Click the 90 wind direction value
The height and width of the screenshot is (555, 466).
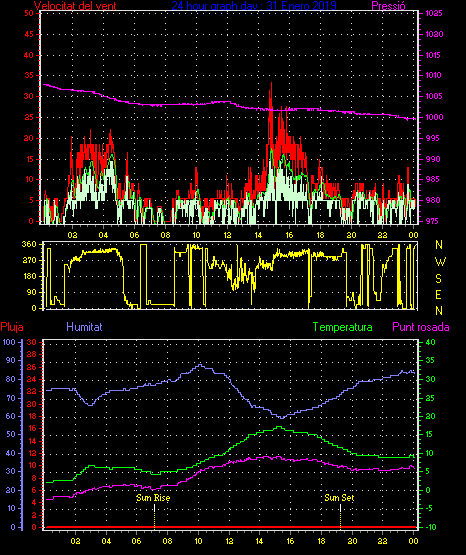pos(32,292)
